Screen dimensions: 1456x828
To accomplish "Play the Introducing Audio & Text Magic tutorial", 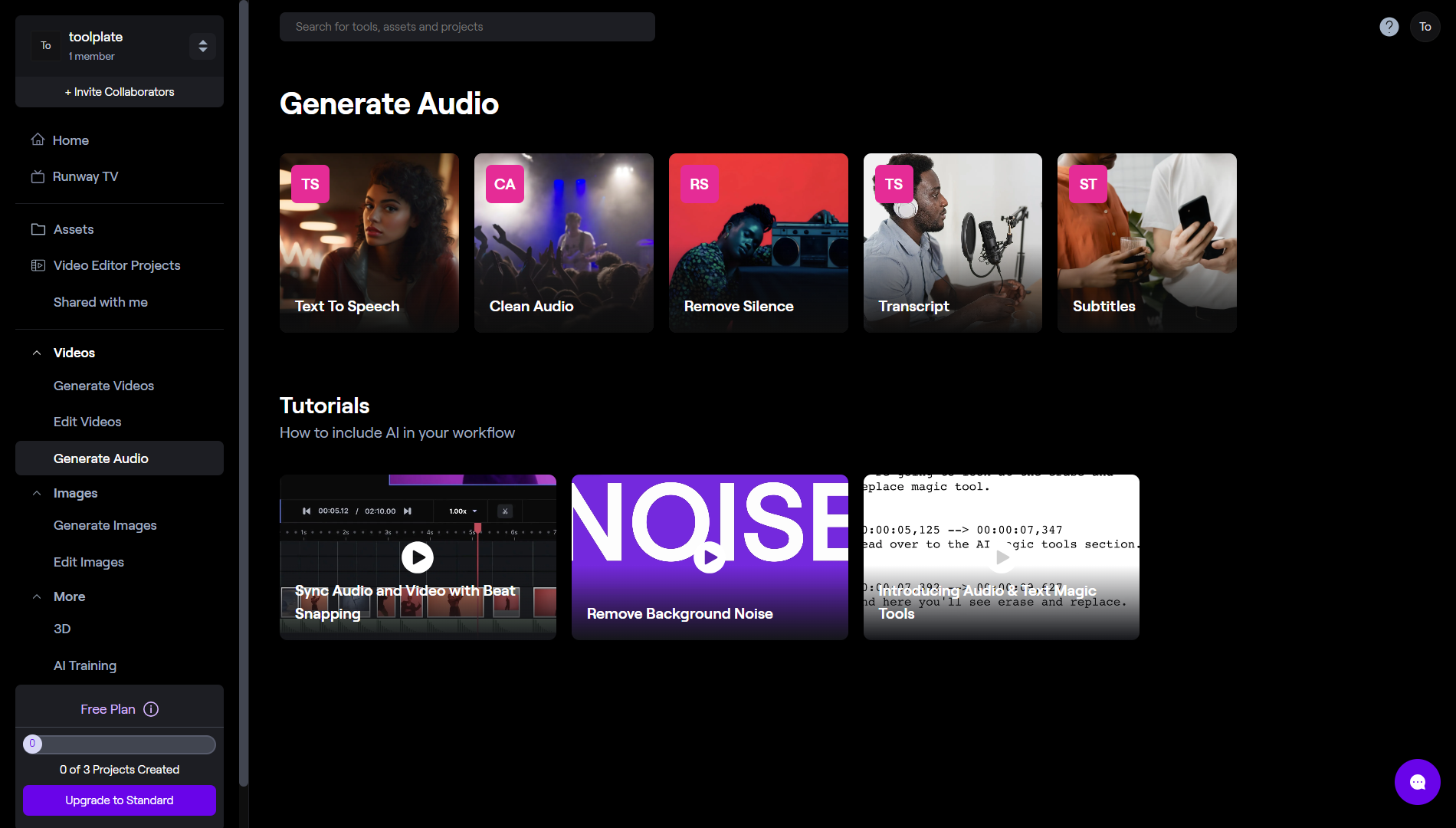I will (x=1001, y=557).
